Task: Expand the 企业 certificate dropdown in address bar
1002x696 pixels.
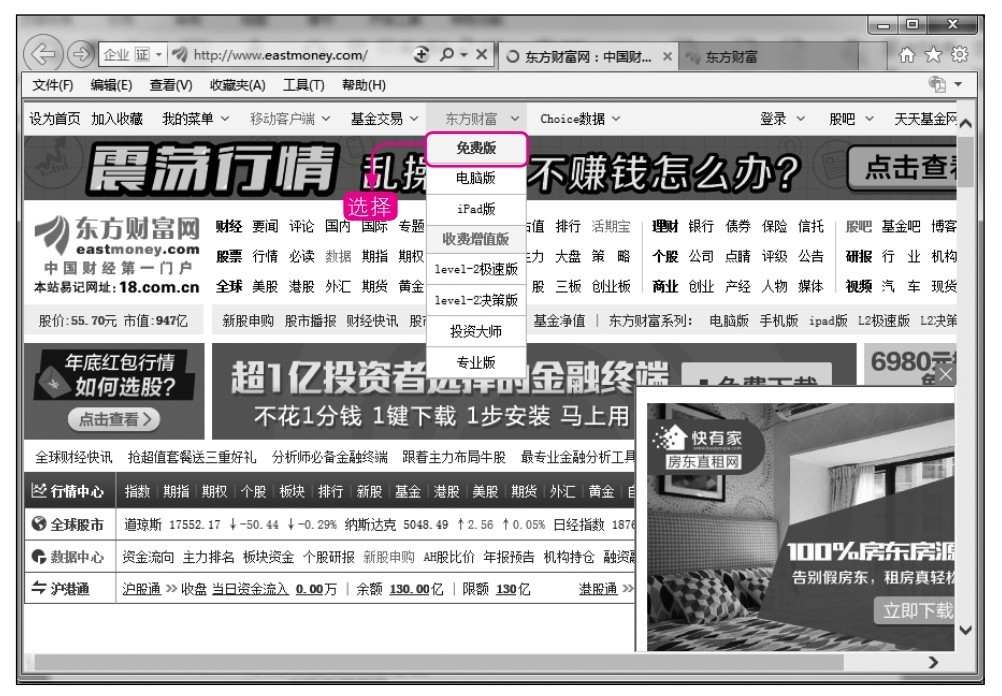Action: 158,55
